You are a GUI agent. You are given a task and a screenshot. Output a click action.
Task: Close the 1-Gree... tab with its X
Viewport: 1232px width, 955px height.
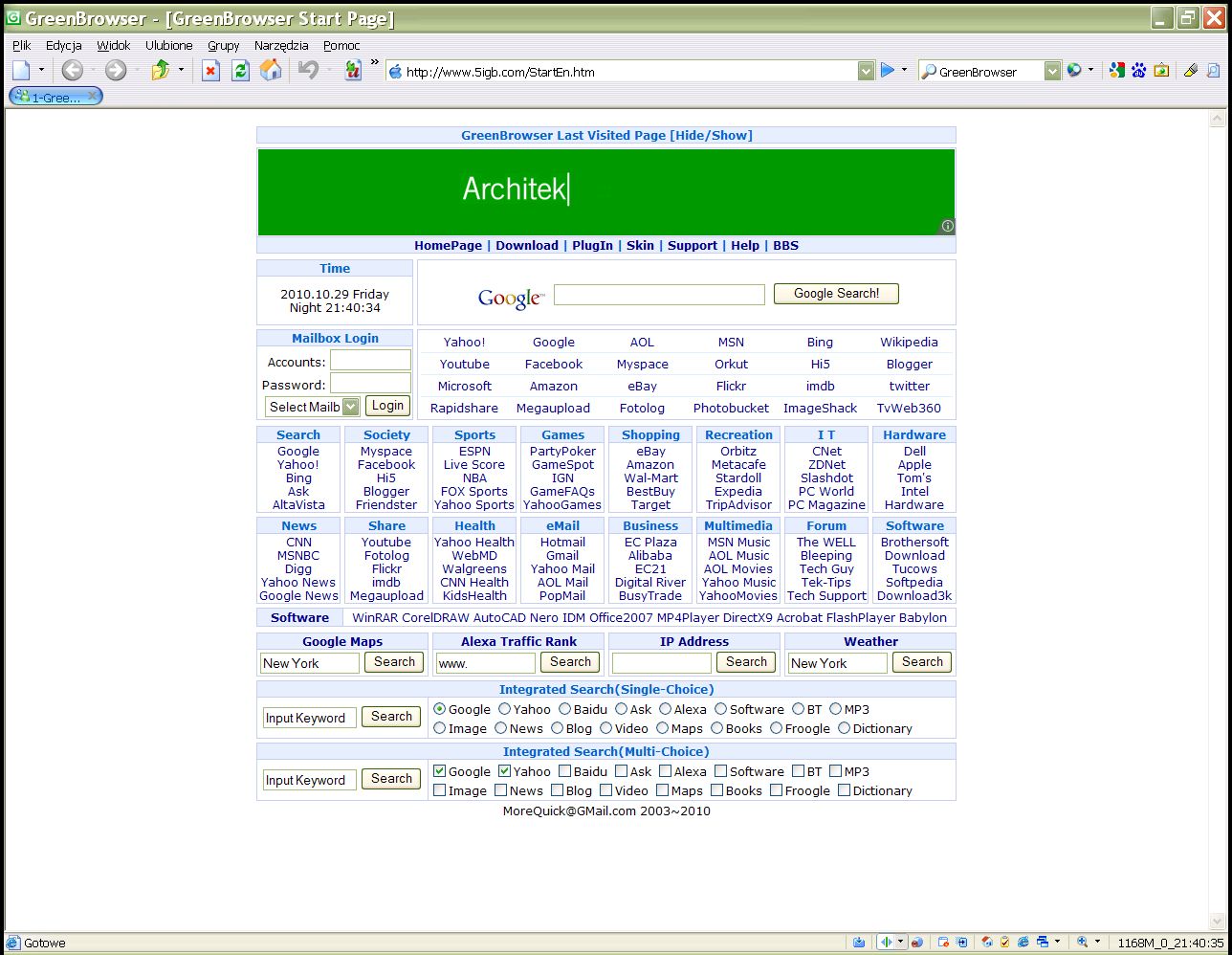[x=93, y=96]
